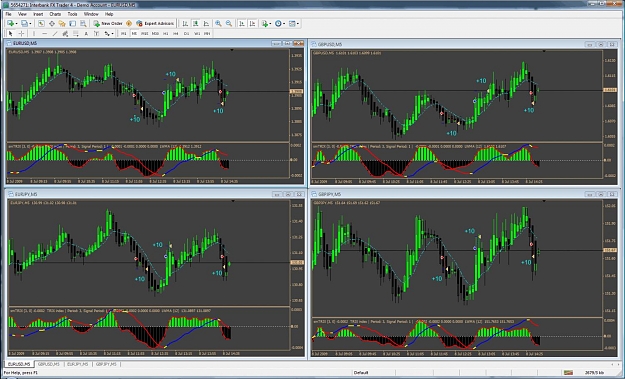The image size is (625, 379).
Task: Open the Window menu
Action: pos(91,14)
